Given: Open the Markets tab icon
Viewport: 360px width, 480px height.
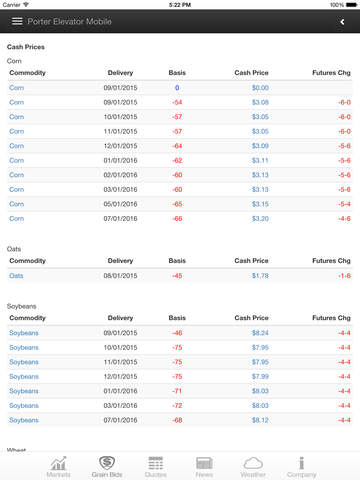Looking at the screenshot, I should pos(58,463).
